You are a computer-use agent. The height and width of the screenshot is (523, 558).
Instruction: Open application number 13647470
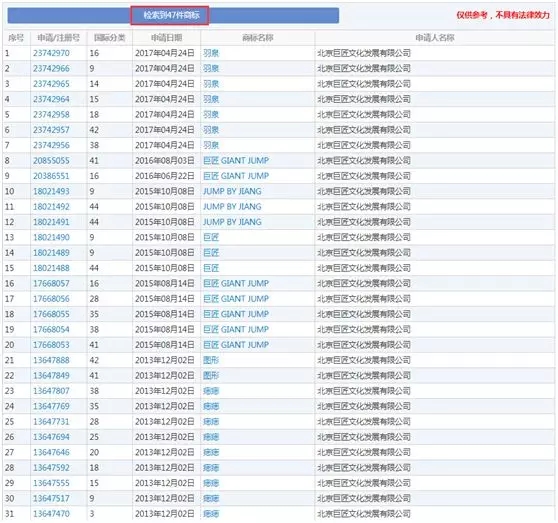pos(51,513)
